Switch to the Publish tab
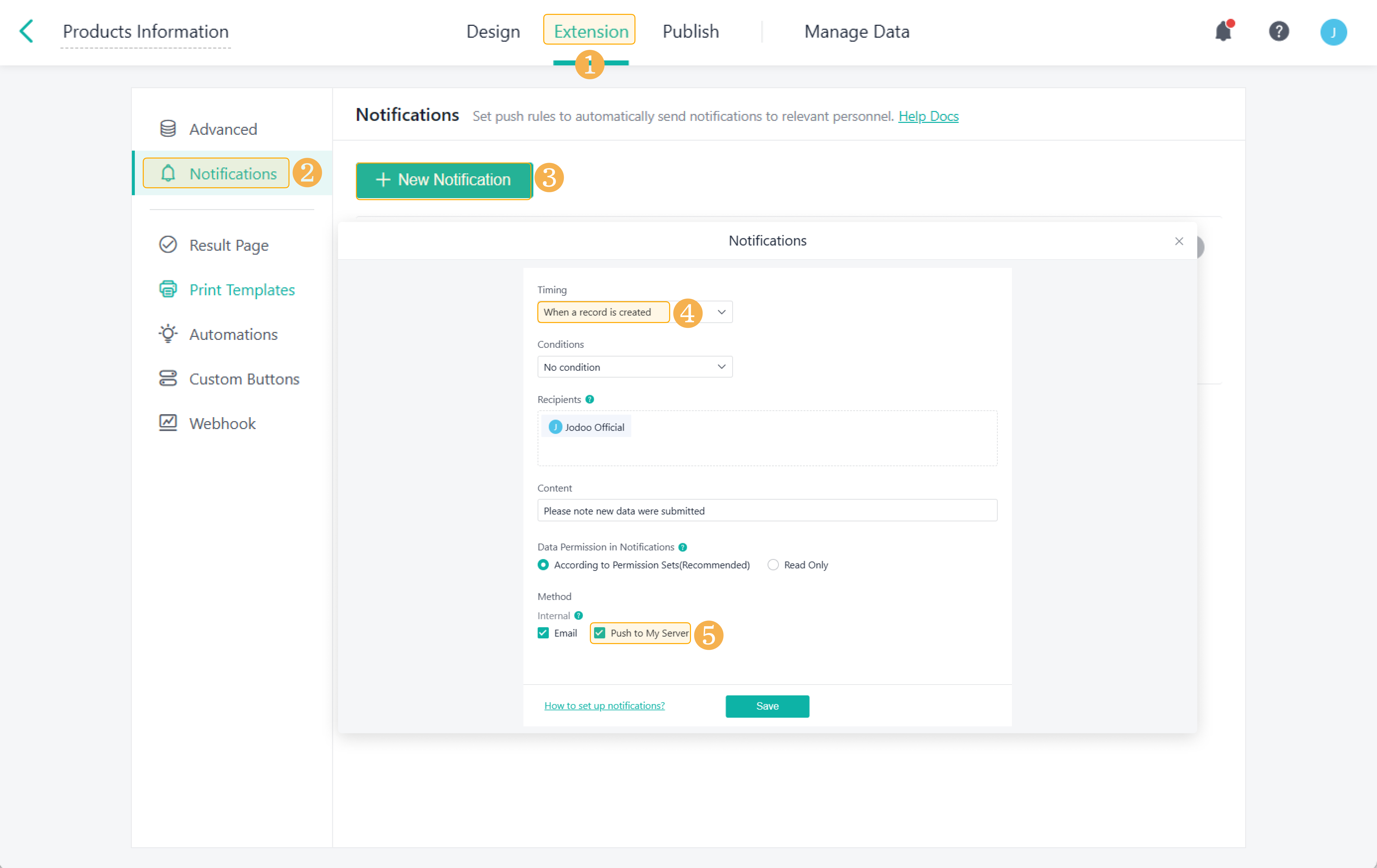This screenshot has width=1377, height=868. click(690, 31)
